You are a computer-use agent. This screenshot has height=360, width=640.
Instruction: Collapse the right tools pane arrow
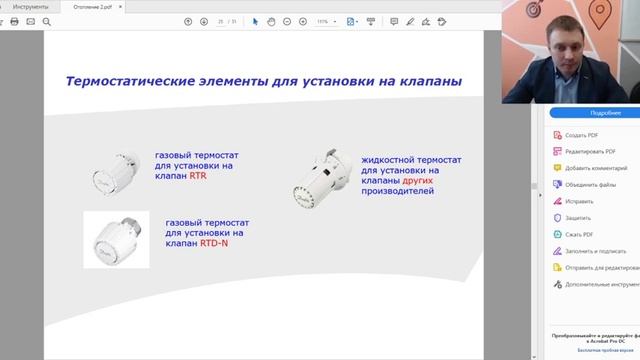[540, 195]
